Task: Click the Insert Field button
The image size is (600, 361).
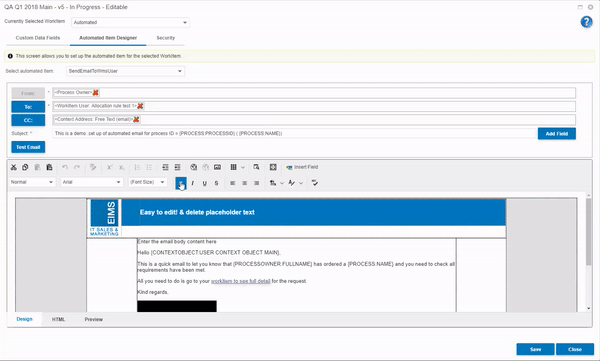Action: (302, 167)
